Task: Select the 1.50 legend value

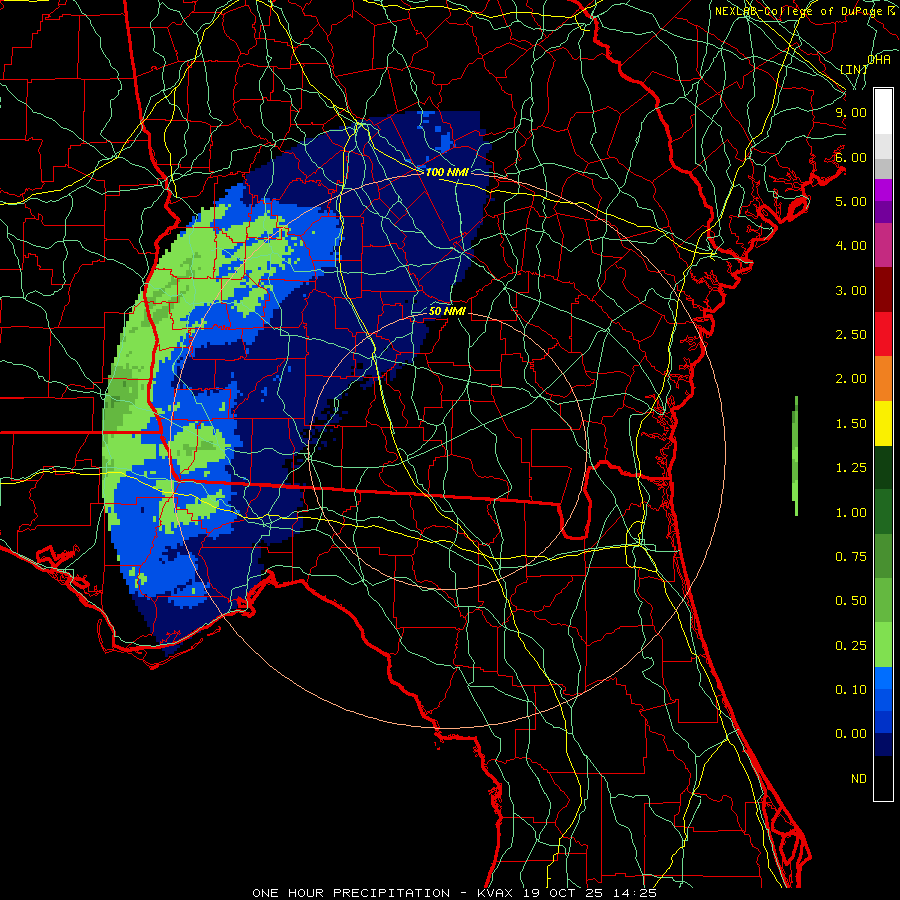Action: 851,424
